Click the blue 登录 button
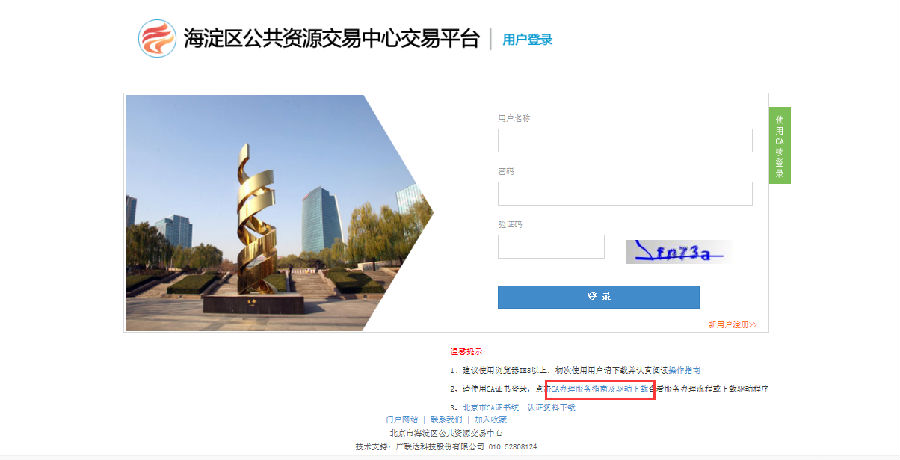The width and height of the screenshot is (900, 460). [599, 297]
